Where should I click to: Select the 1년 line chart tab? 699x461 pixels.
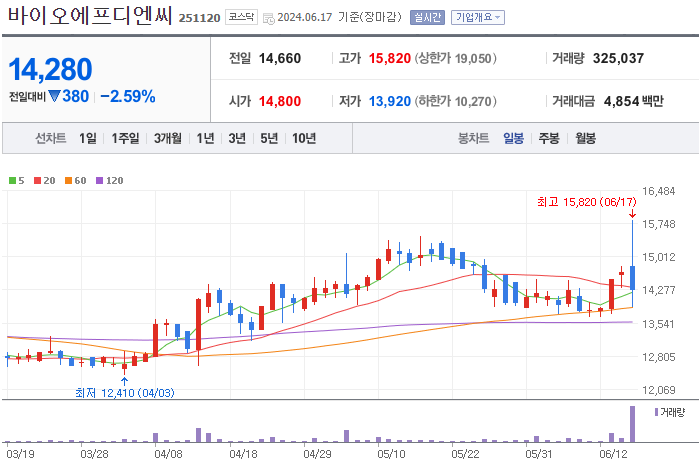click(x=206, y=138)
